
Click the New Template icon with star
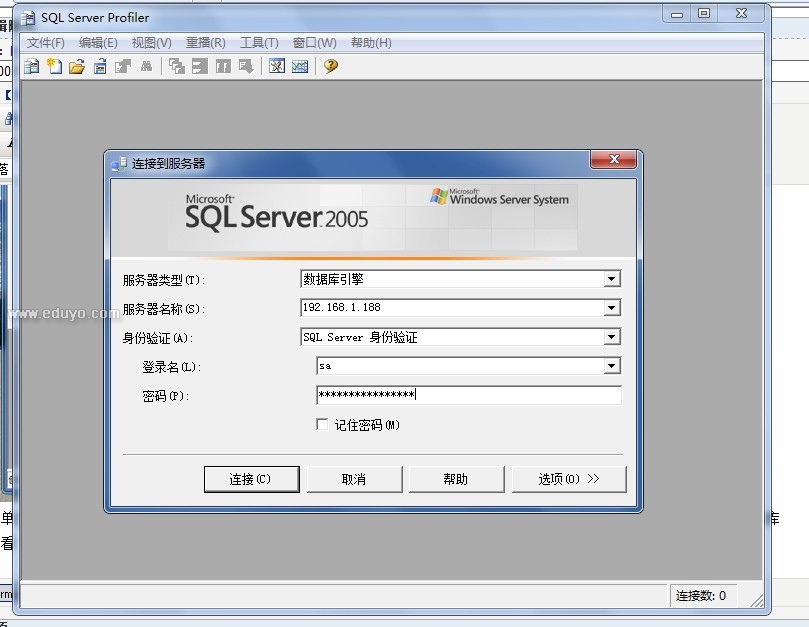[x=53, y=67]
